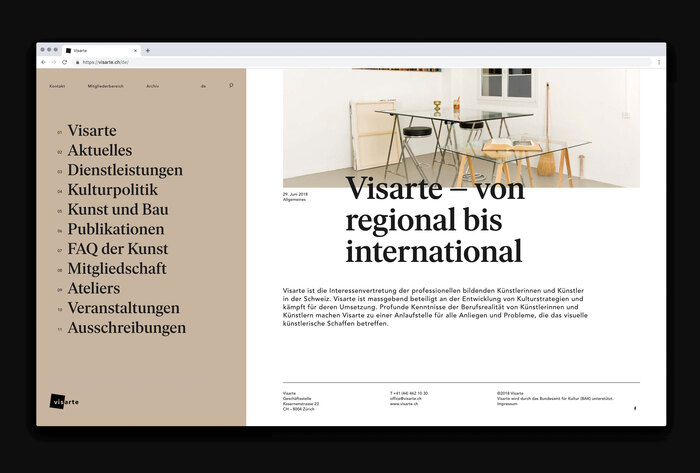Open the Kontakt link

(x=57, y=86)
